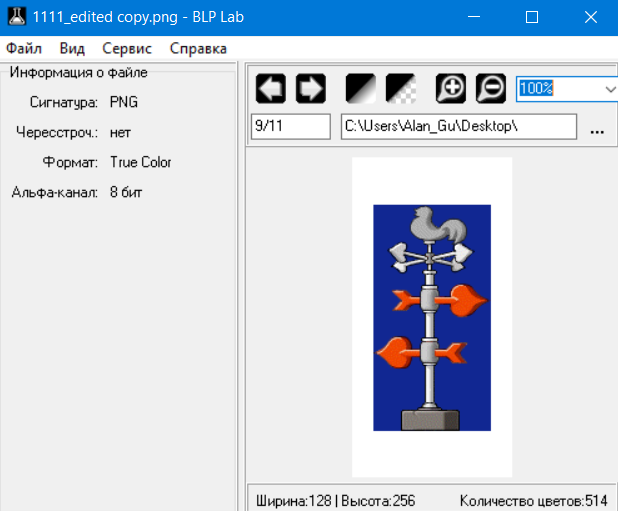
Task: Click the Ширина:128 status text
Action: click(x=294, y=501)
